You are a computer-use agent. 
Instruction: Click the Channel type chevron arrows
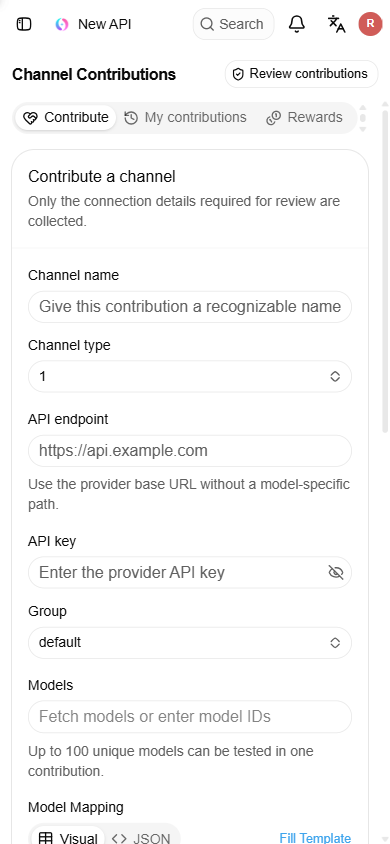pyautogui.click(x=335, y=376)
